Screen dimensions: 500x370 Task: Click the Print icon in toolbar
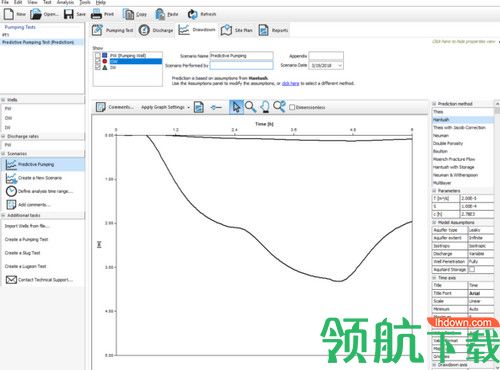coord(96,14)
